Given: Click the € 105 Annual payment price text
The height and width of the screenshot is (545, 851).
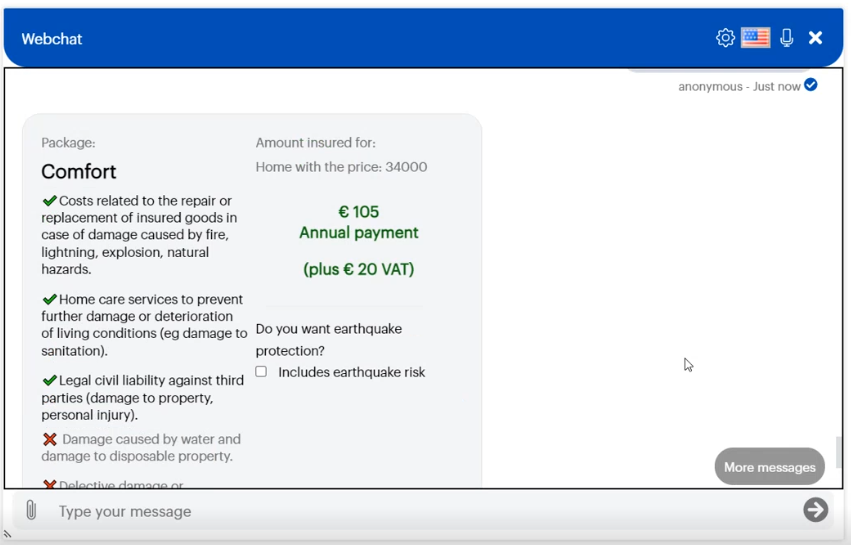Looking at the screenshot, I should (359, 222).
